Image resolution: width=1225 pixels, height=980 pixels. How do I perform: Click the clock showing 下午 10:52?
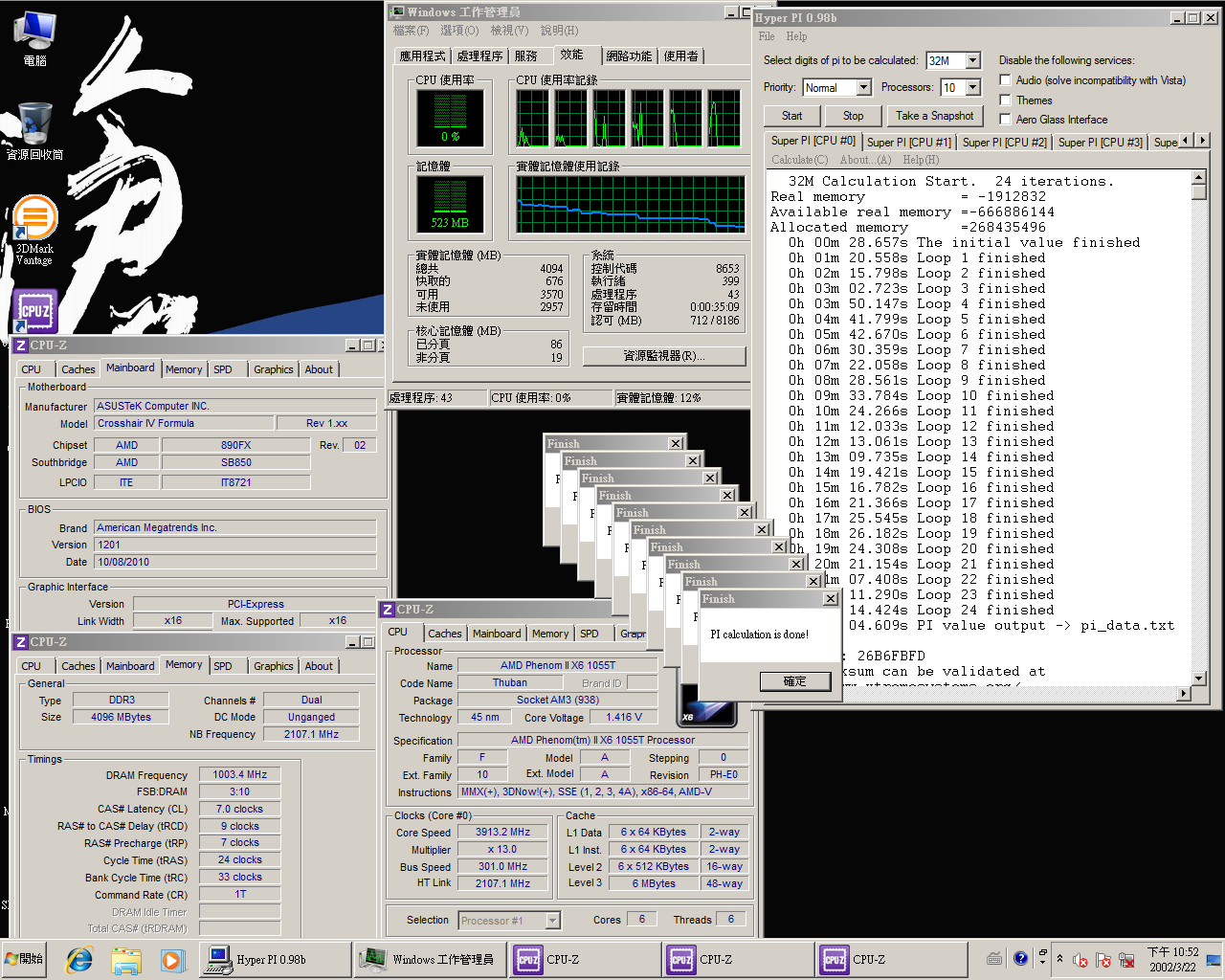[x=1172, y=959]
